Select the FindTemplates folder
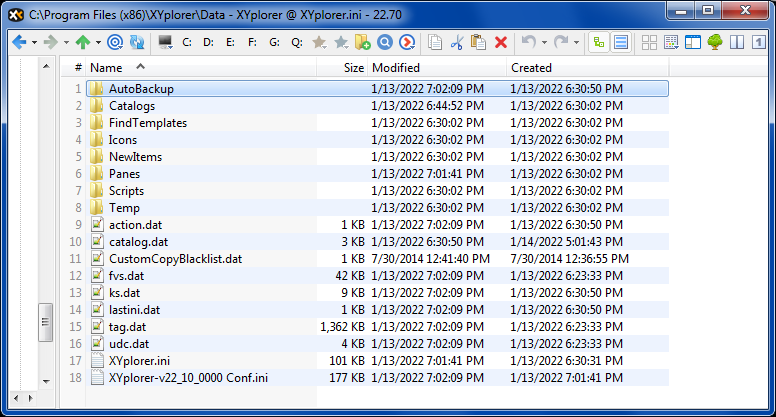The width and height of the screenshot is (776, 417). tap(148, 123)
